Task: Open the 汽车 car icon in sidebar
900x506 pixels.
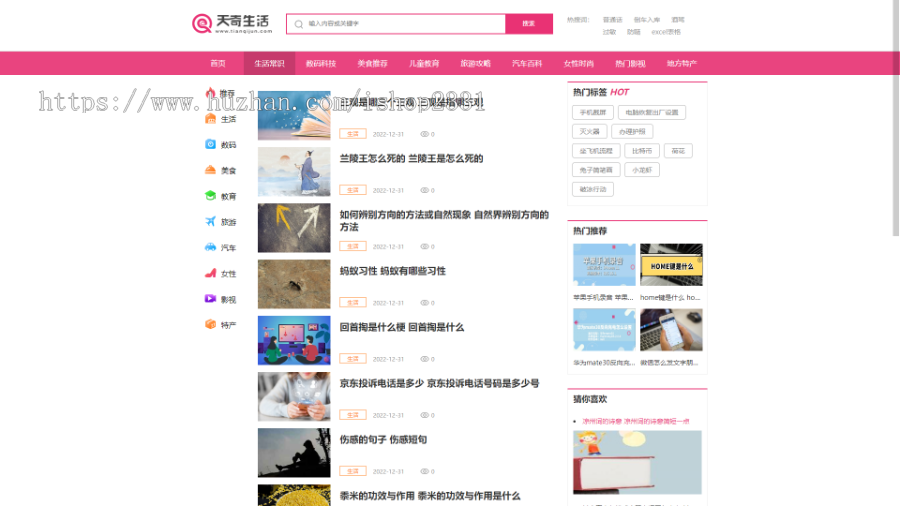Action: (x=210, y=247)
